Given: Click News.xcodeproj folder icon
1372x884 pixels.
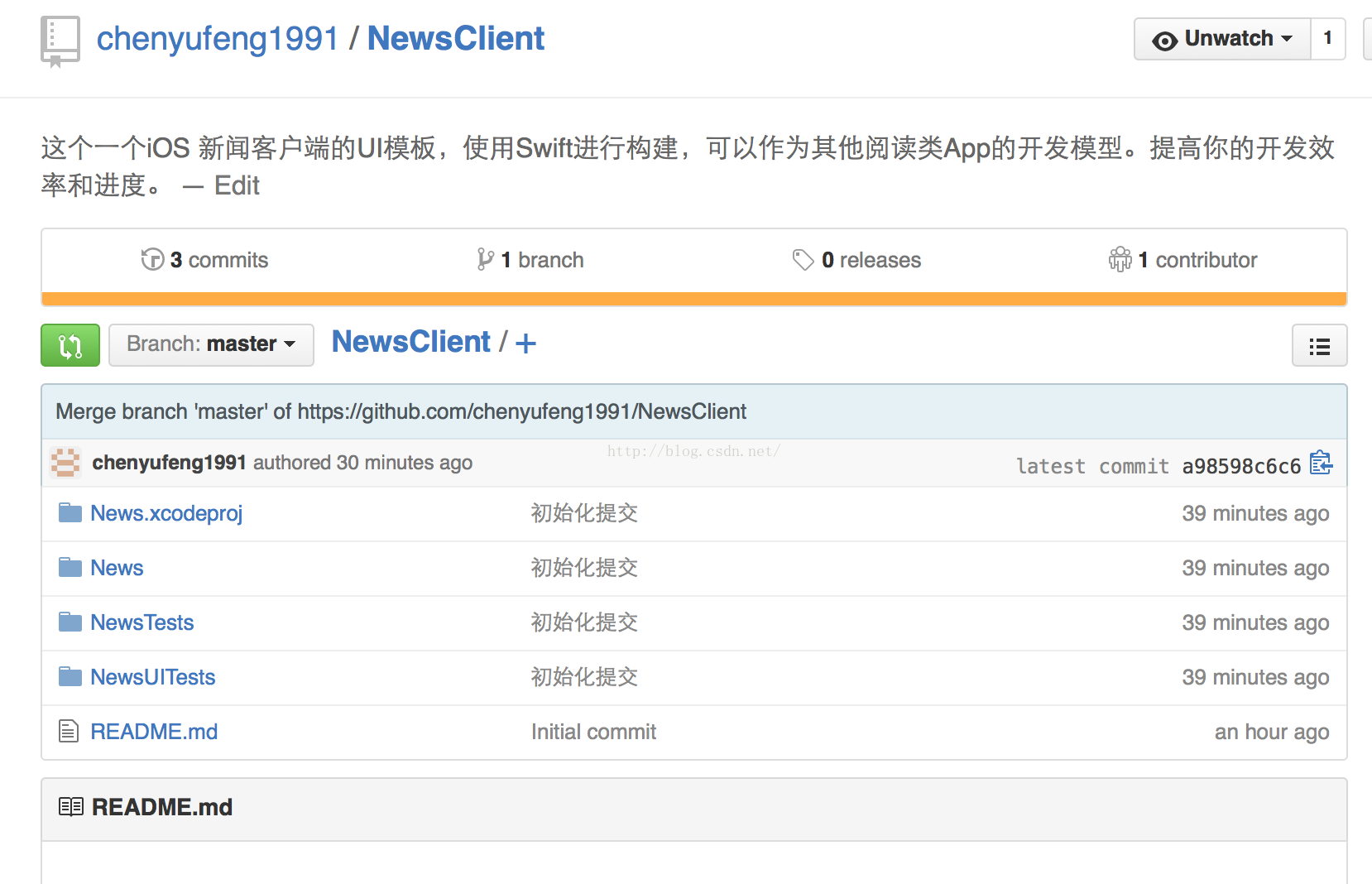Looking at the screenshot, I should click(70, 513).
